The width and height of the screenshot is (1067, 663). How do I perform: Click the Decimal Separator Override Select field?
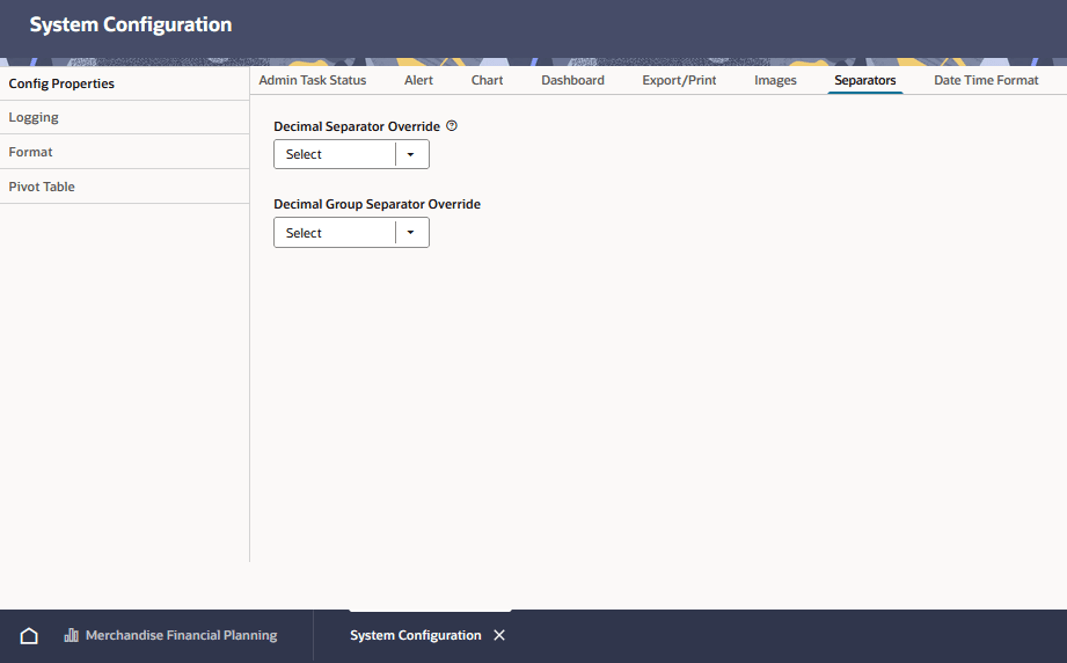[351, 155]
